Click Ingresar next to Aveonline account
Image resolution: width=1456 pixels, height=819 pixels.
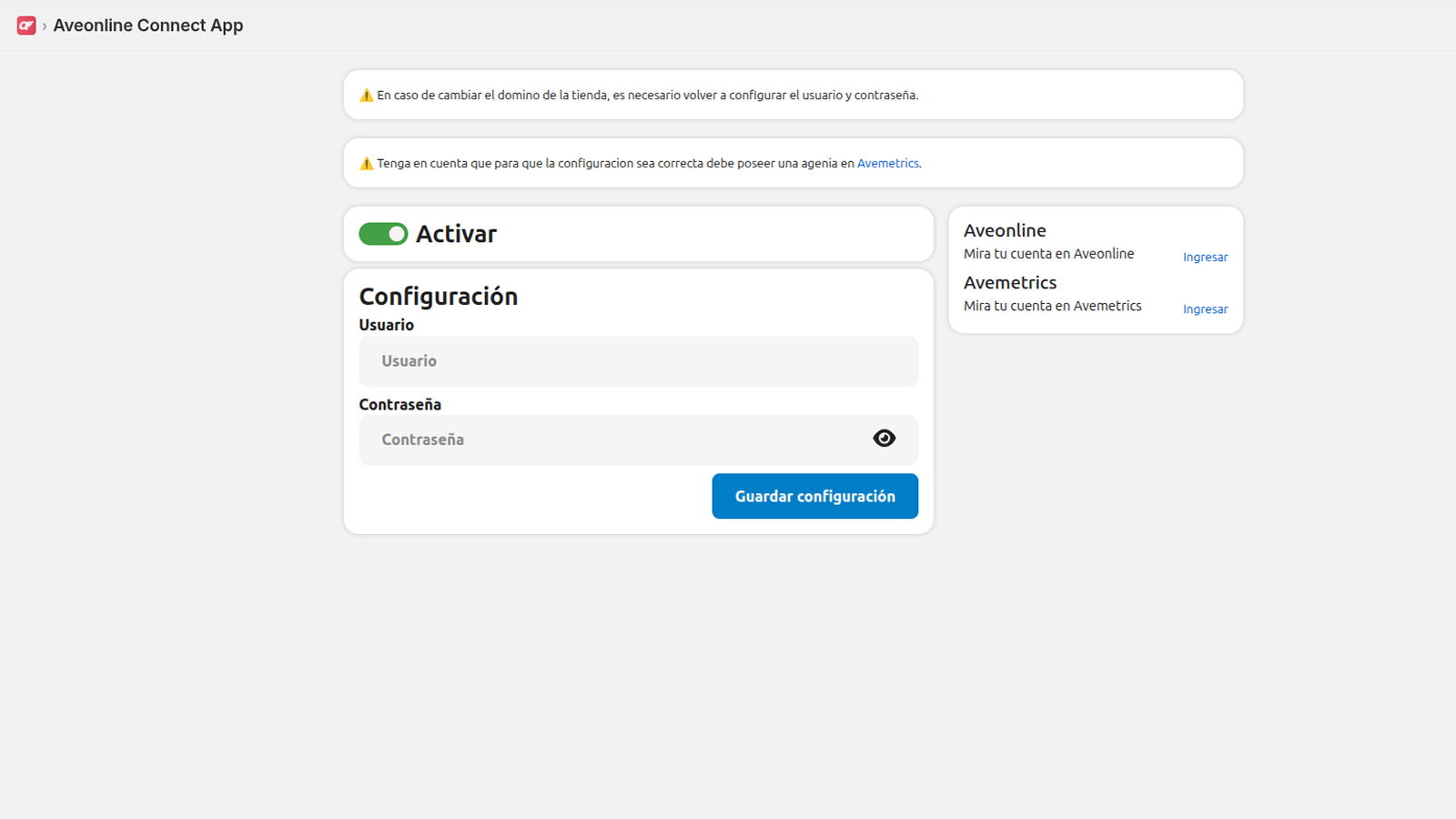tap(1205, 257)
